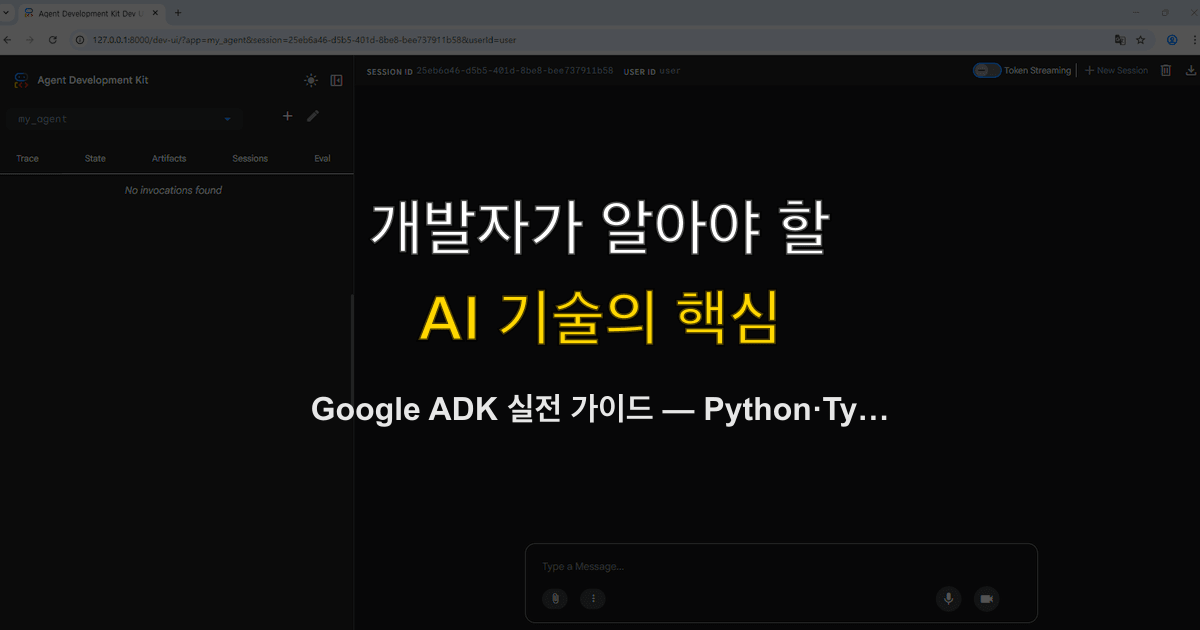Image resolution: width=1200 pixels, height=630 pixels.
Task: Go back with the browser back arrow
Action: tap(8, 40)
